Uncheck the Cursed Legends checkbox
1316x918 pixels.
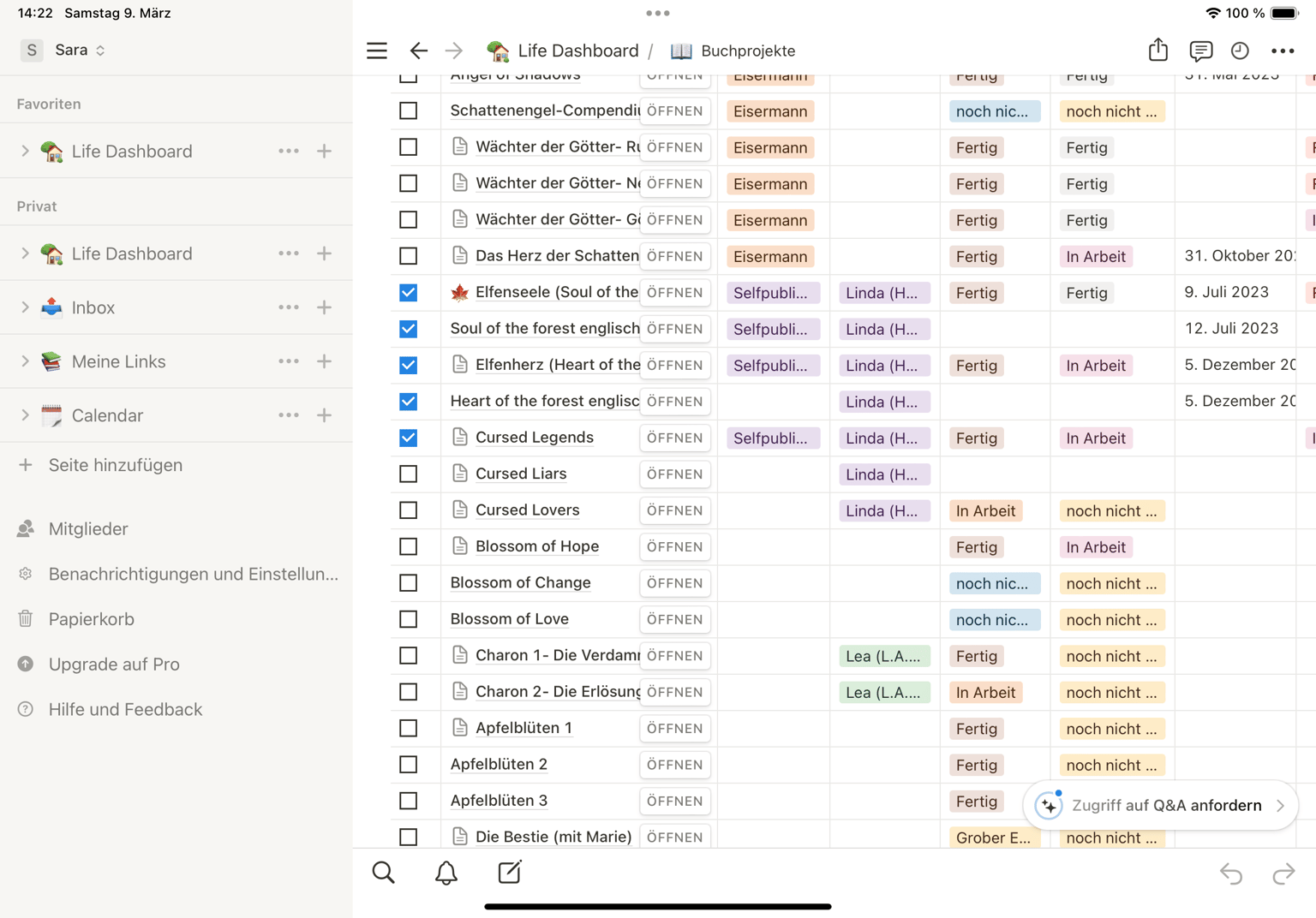tap(409, 438)
